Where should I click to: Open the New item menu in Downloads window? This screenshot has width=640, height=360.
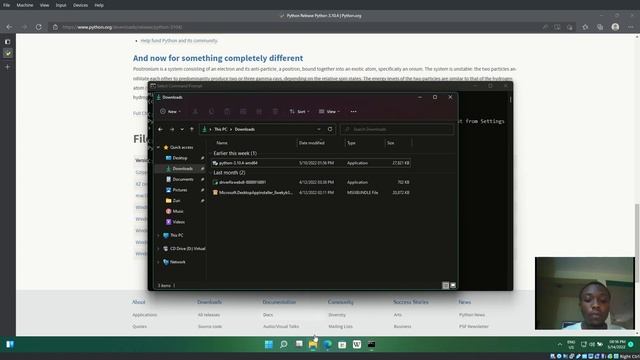coord(171,111)
